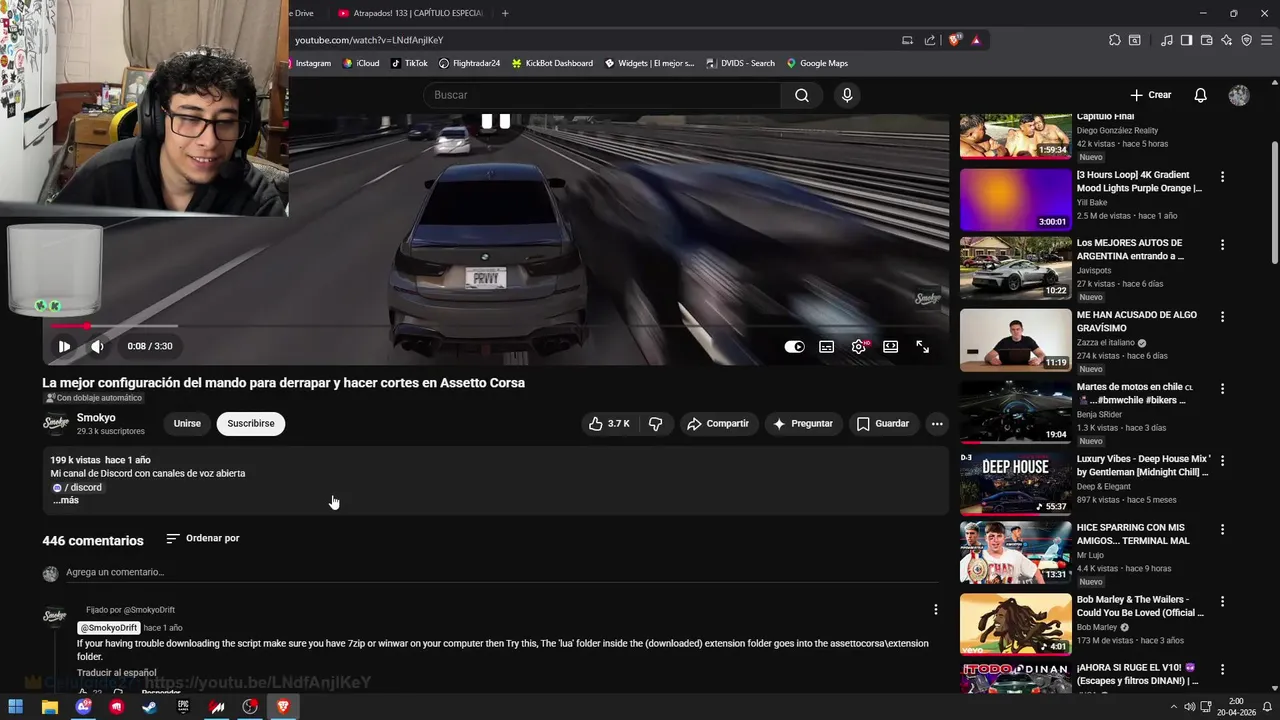The image size is (1280, 720).
Task: Open a new browser tab with plus
Action: (505, 13)
